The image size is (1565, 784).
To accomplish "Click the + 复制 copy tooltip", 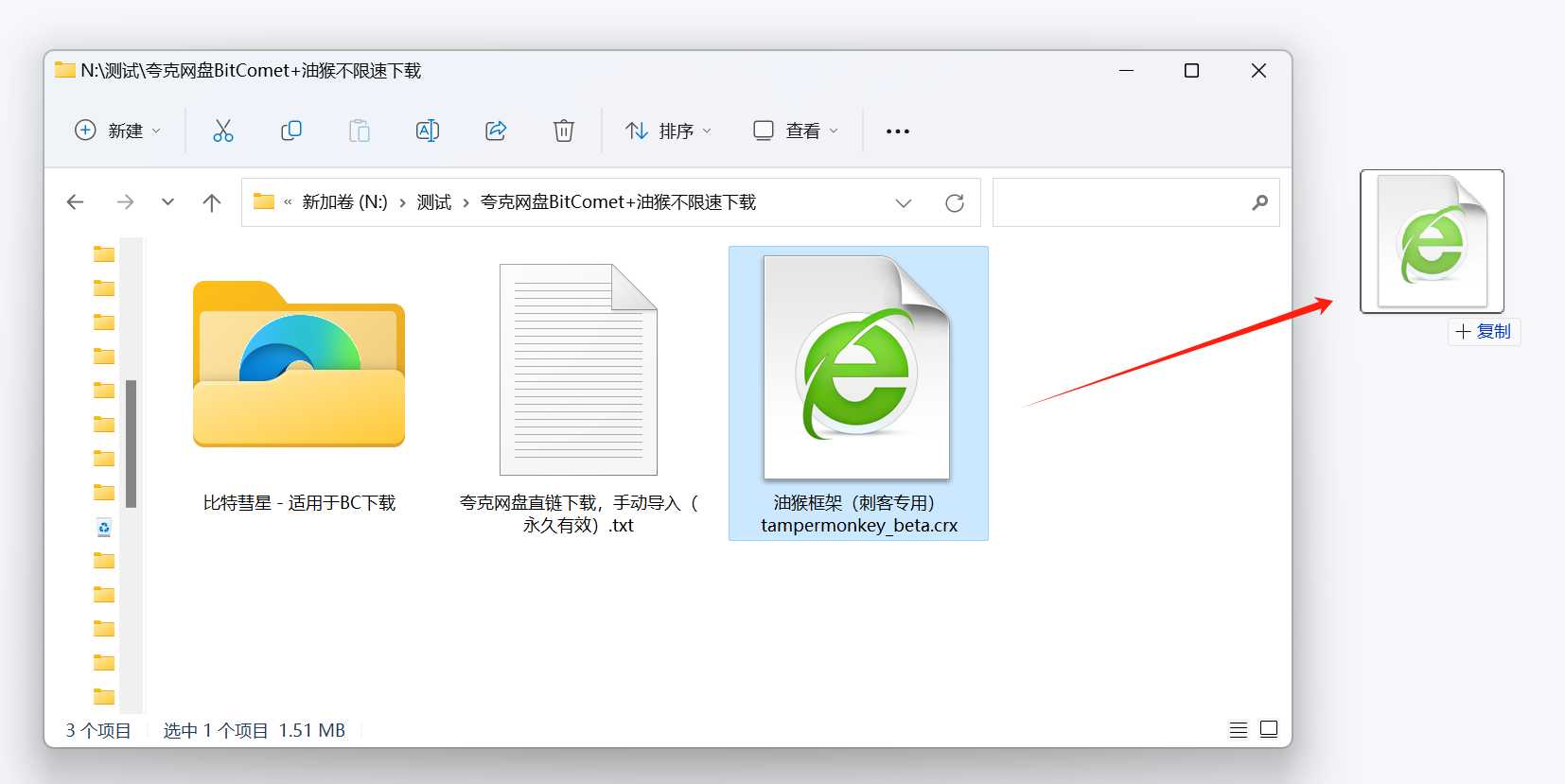I will coord(1484,331).
